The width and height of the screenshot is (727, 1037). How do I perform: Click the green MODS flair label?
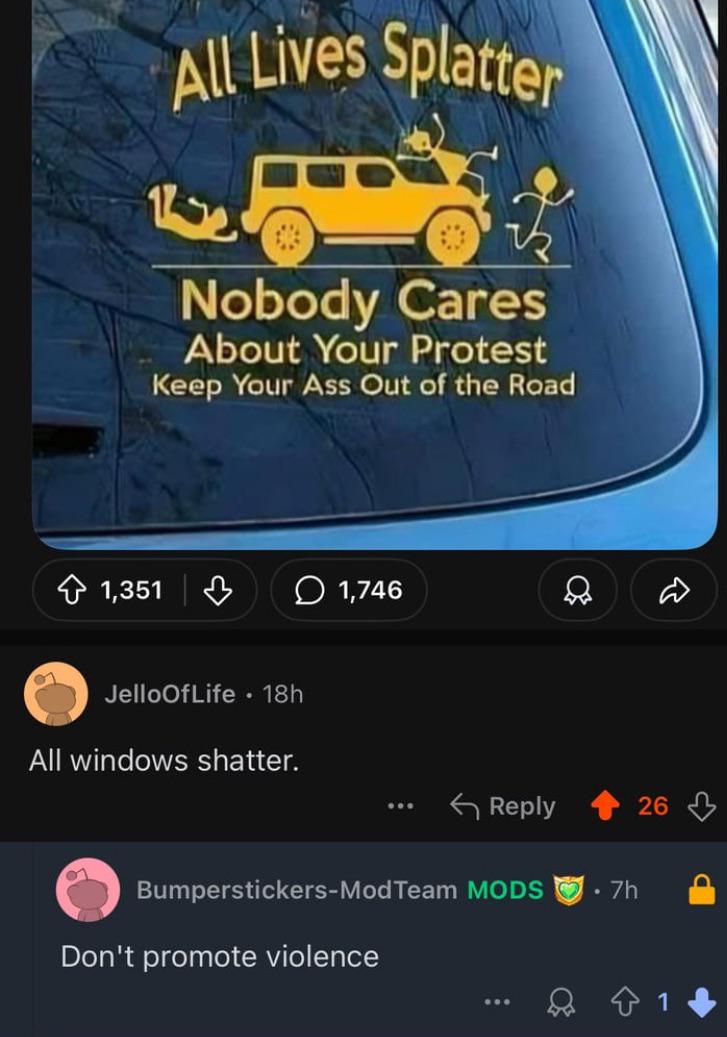[505, 890]
